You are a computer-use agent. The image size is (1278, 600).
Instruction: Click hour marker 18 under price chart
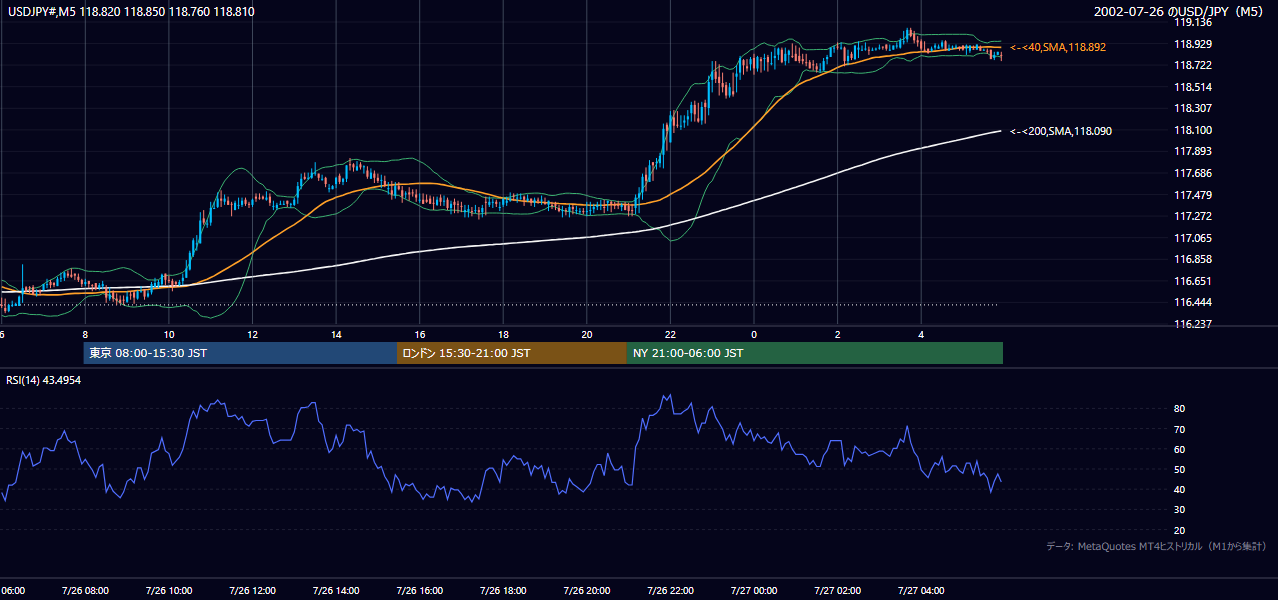(x=503, y=334)
